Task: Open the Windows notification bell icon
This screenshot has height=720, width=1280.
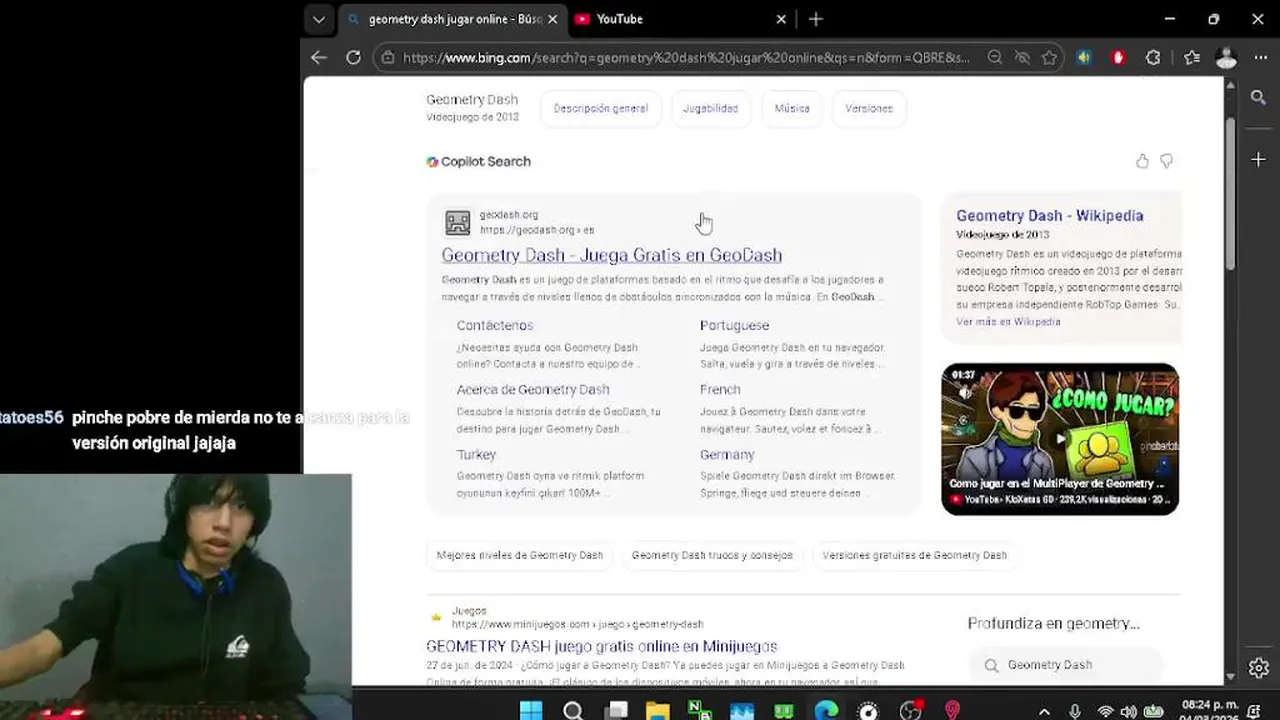Action: click(1254, 711)
